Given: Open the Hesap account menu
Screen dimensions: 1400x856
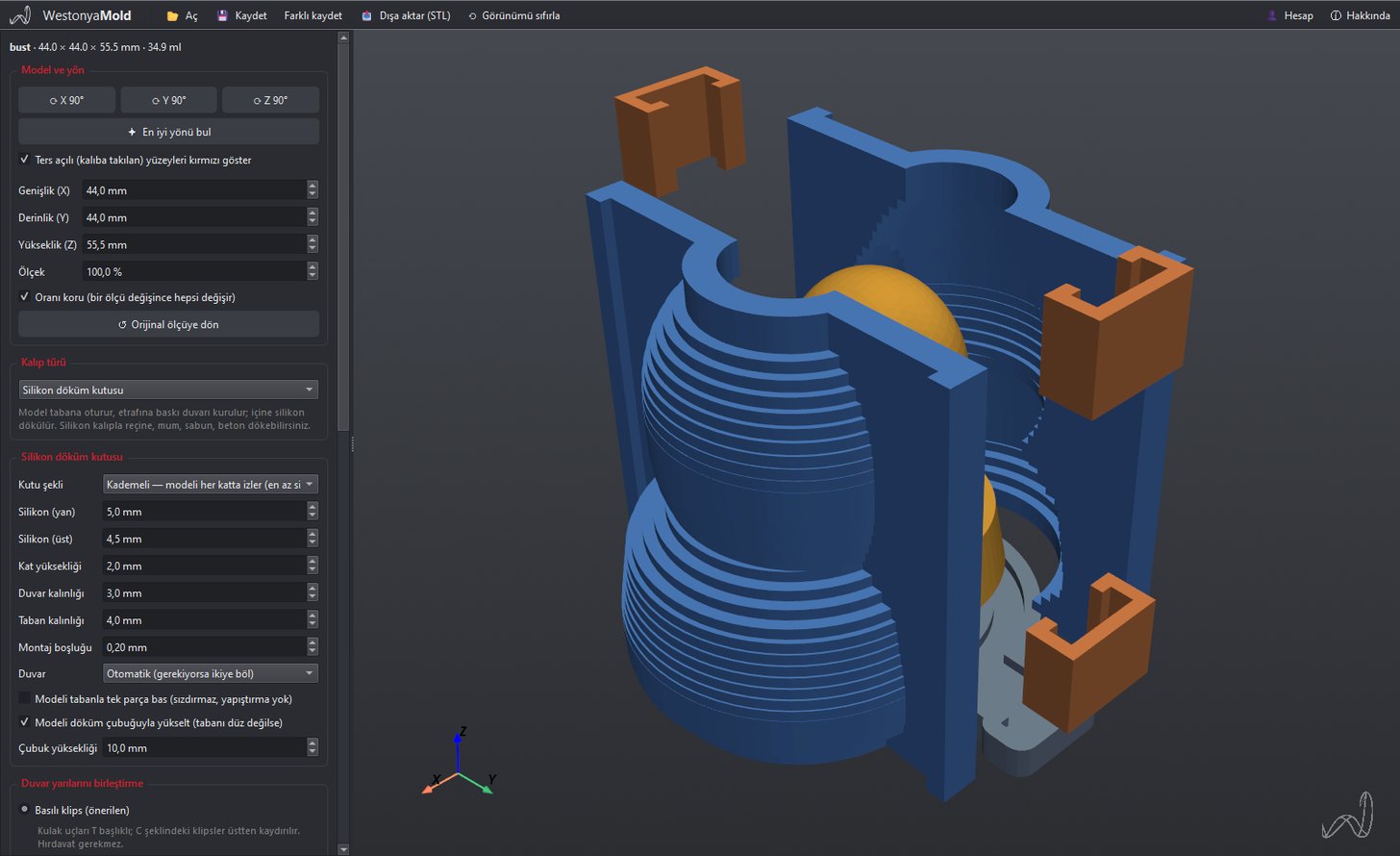Looking at the screenshot, I should coord(1289,15).
